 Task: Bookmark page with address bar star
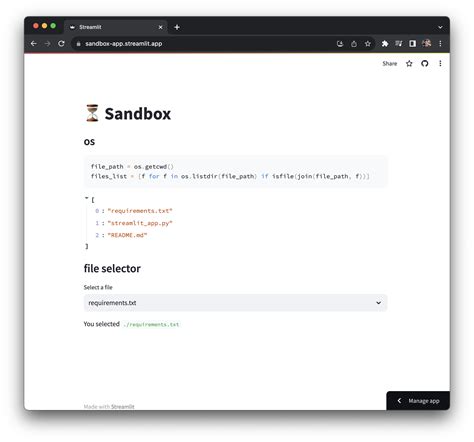click(368, 44)
